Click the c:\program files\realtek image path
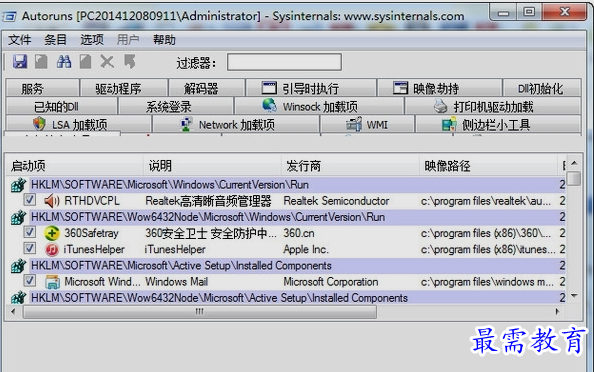The height and width of the screenshot is (372, 594). (x=486, y=201)
